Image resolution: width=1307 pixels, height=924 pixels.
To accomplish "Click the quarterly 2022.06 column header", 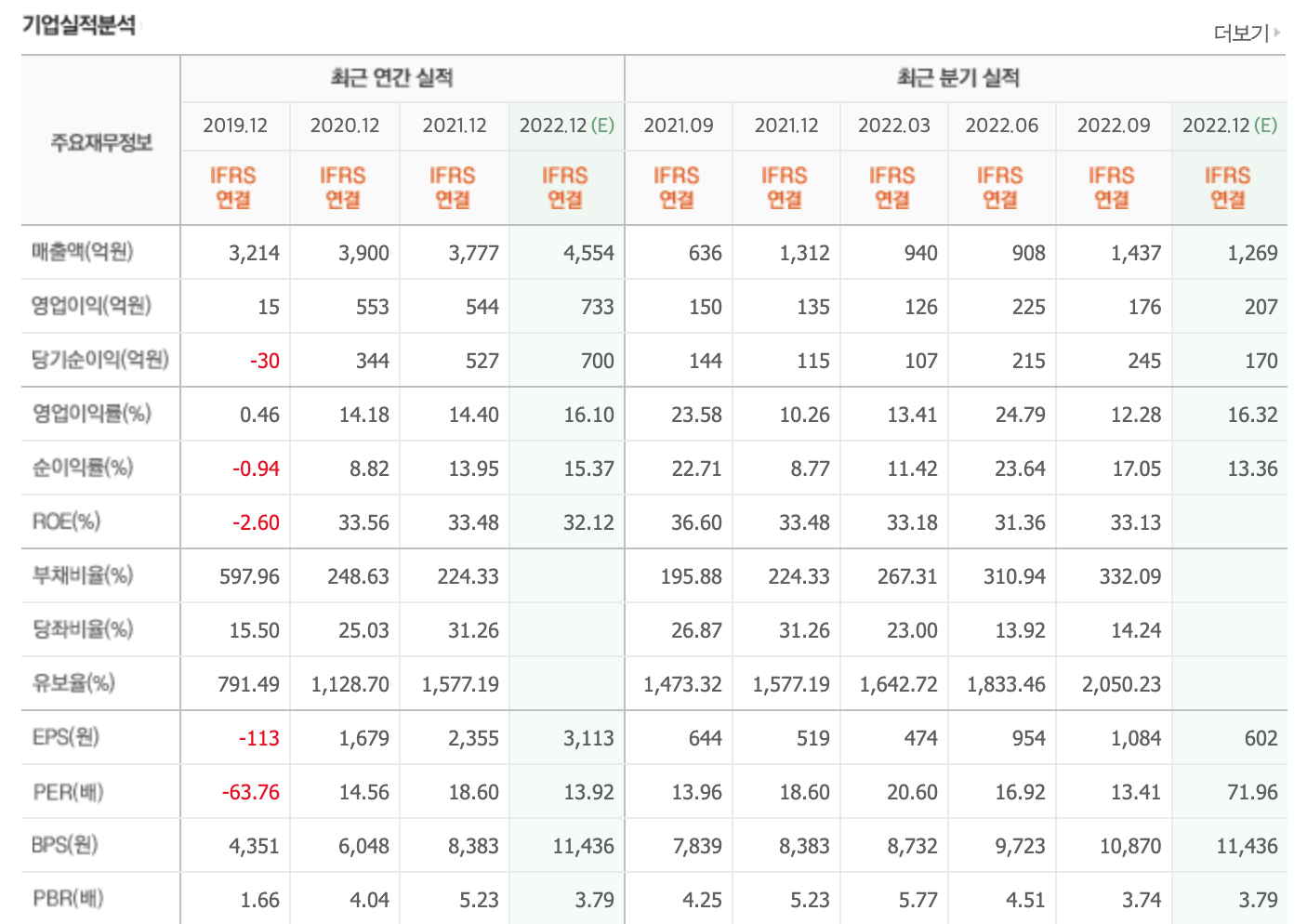I will 1002,125.
